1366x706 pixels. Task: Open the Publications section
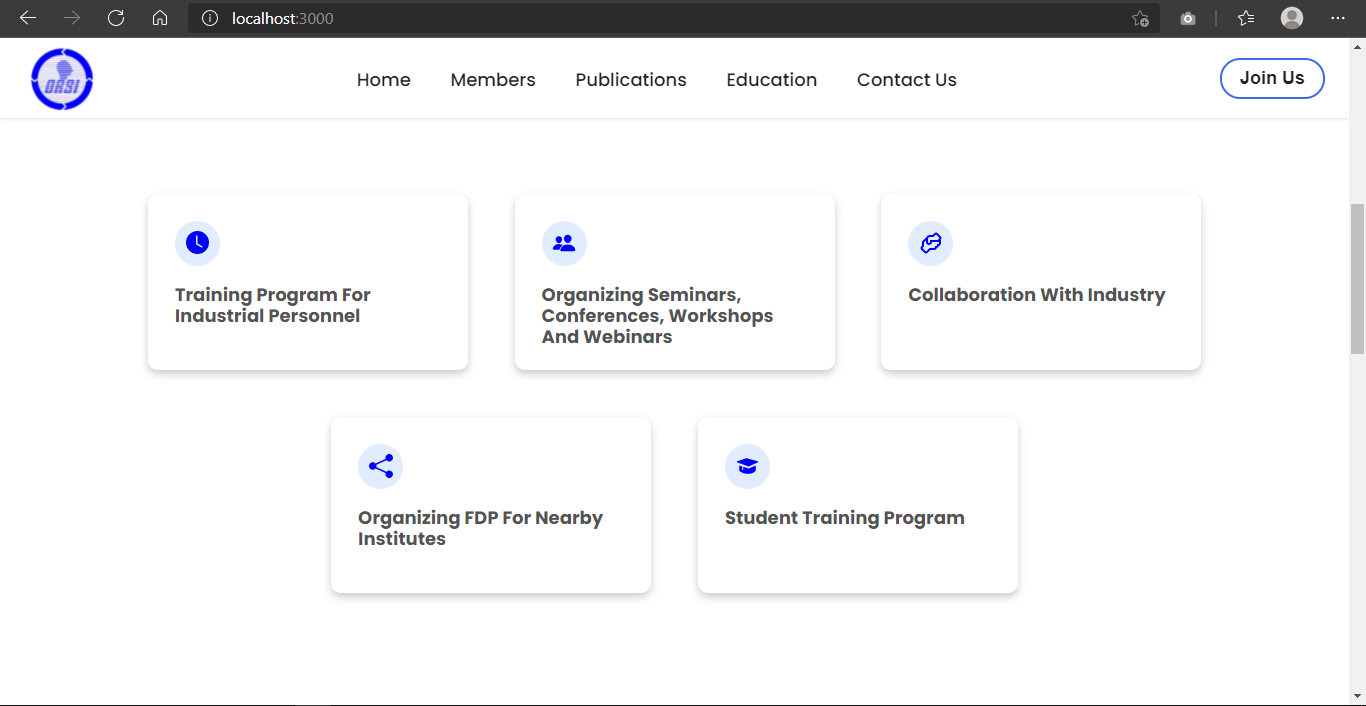click(x=630, y=79)
